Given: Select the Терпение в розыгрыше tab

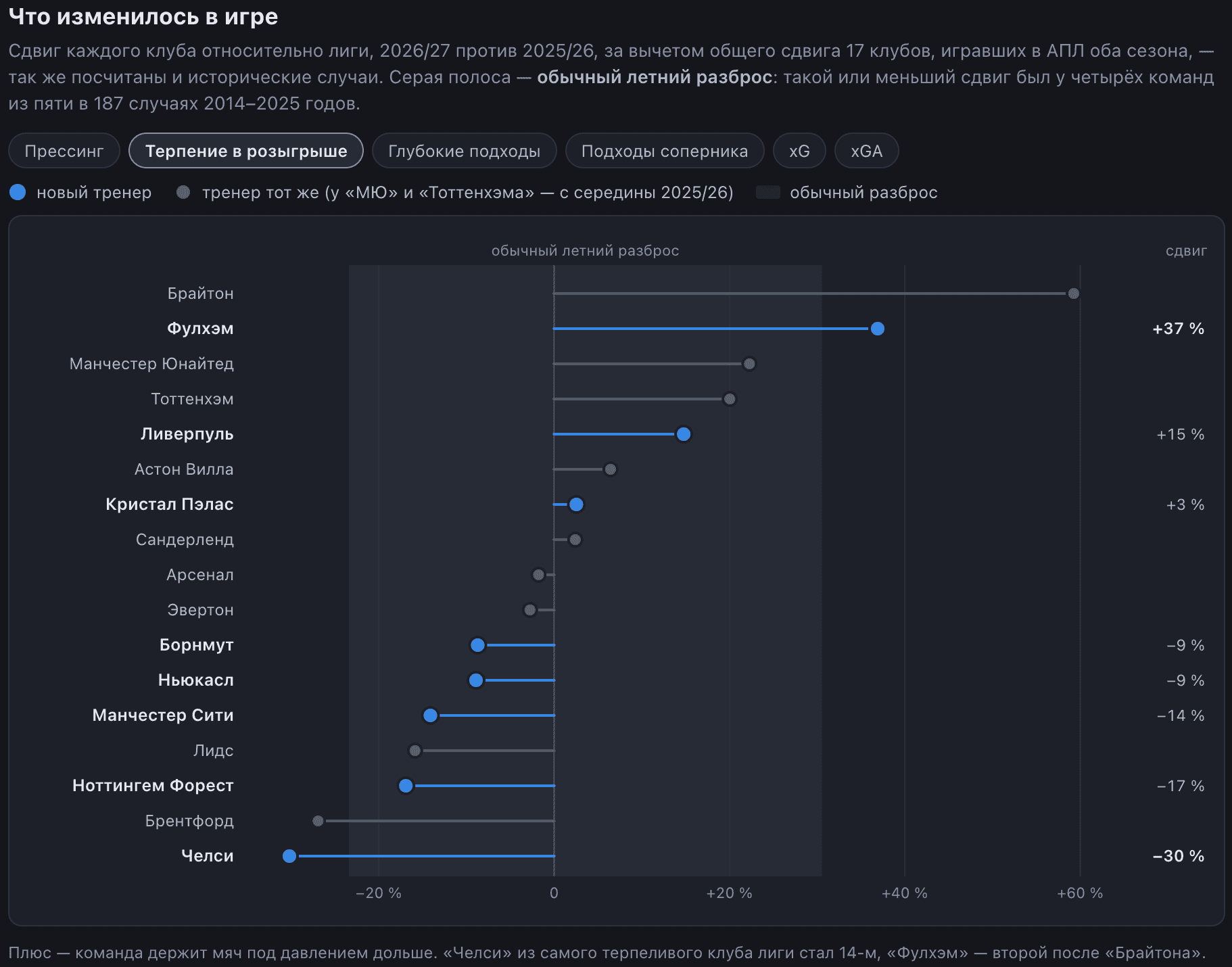Looking at the screenshot, I should (246, 151).
